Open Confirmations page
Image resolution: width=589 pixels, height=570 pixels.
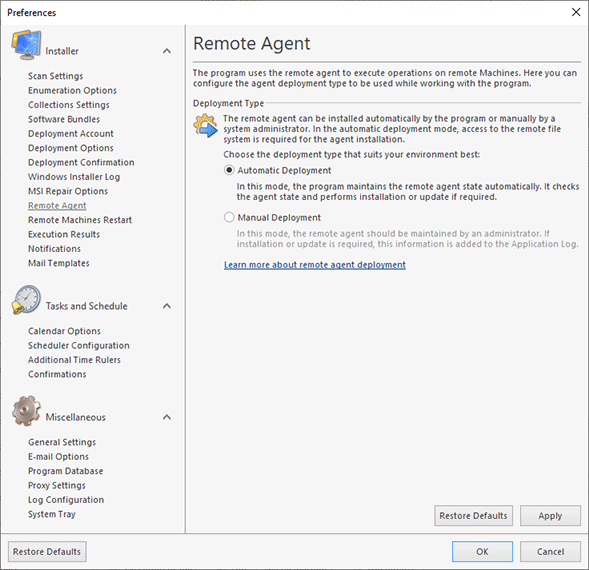point(57,374)
